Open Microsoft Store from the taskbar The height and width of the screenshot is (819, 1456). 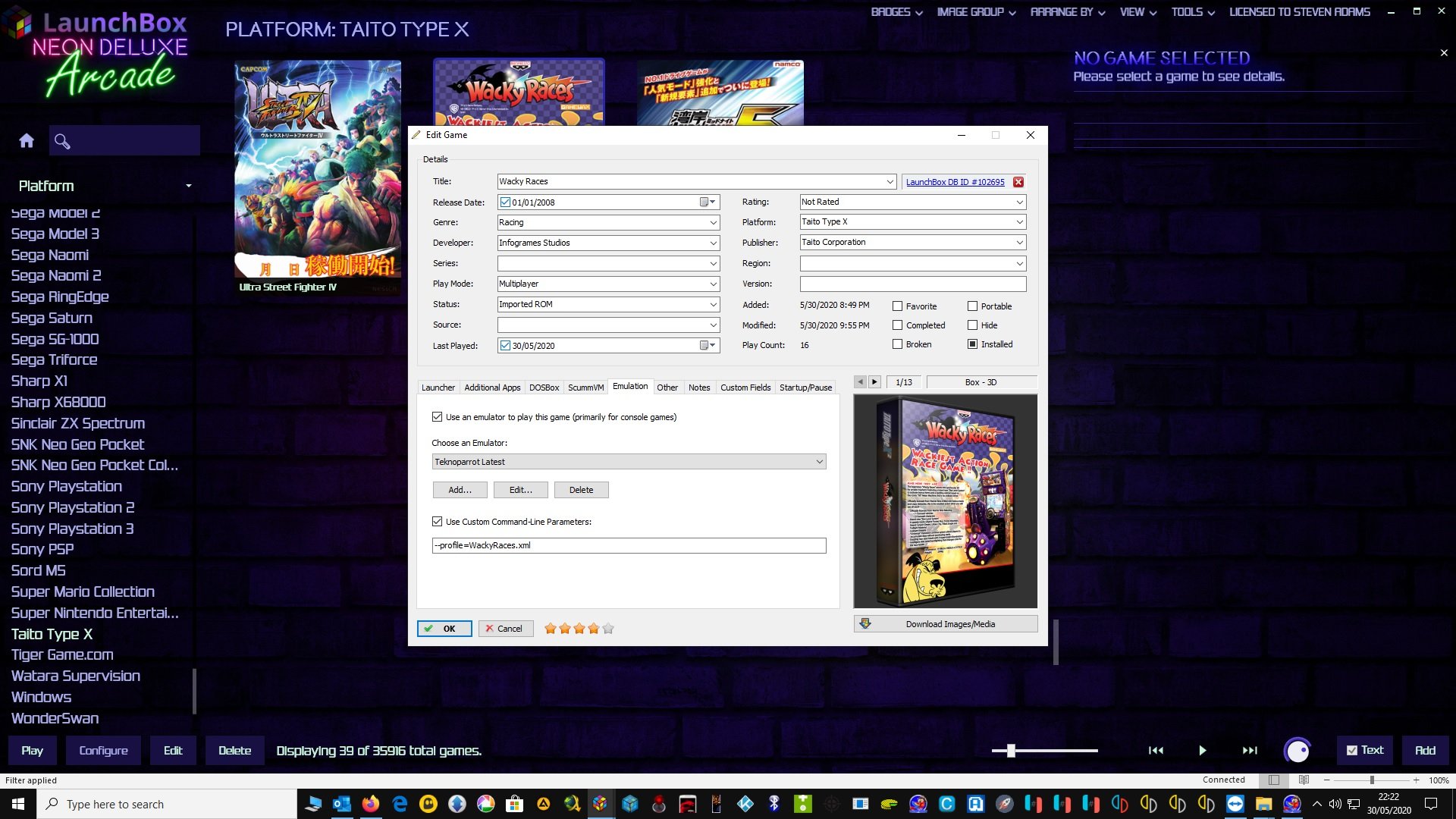click(x=514, y=804)
